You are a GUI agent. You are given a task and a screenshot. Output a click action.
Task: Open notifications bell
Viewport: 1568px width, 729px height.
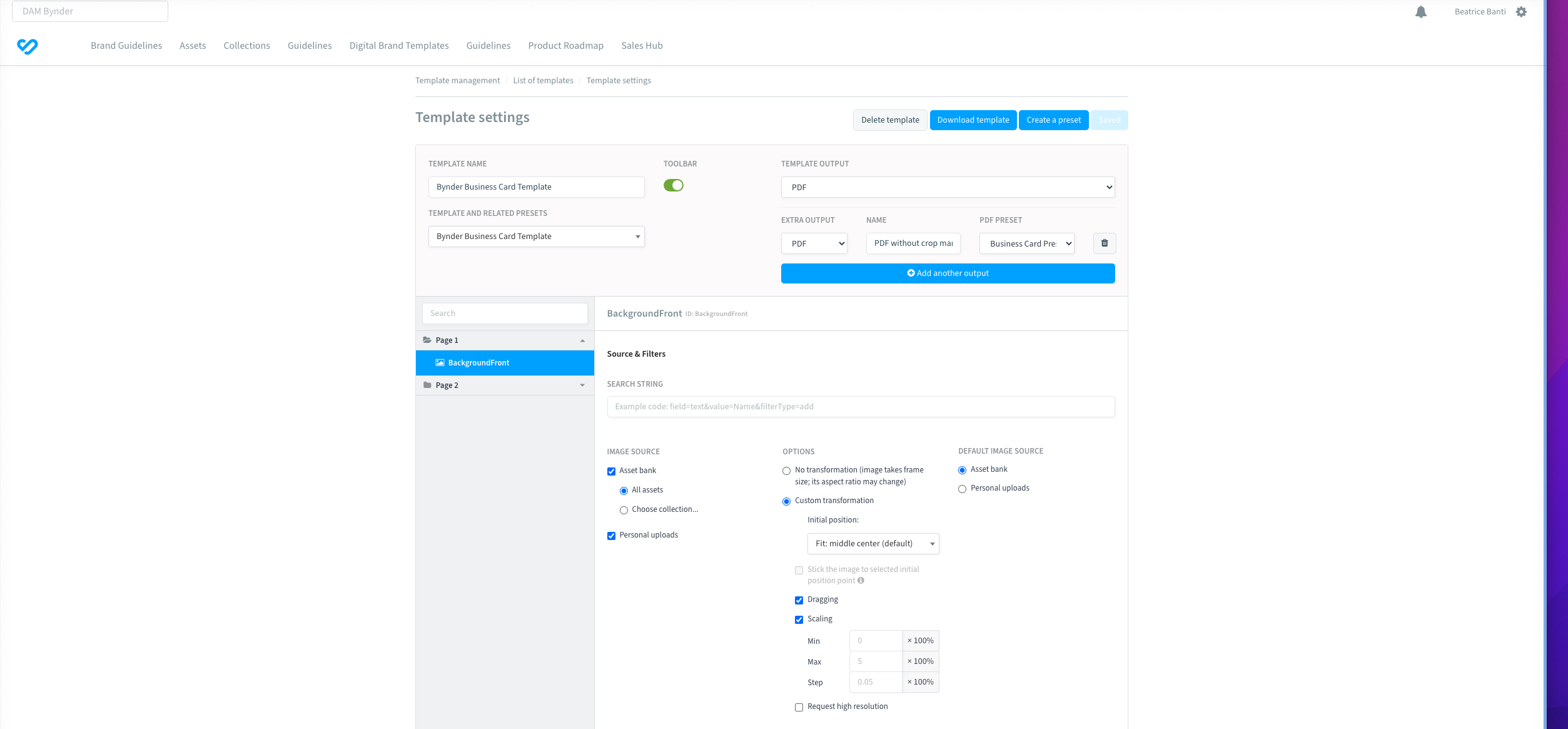(x=1420, y=12)
